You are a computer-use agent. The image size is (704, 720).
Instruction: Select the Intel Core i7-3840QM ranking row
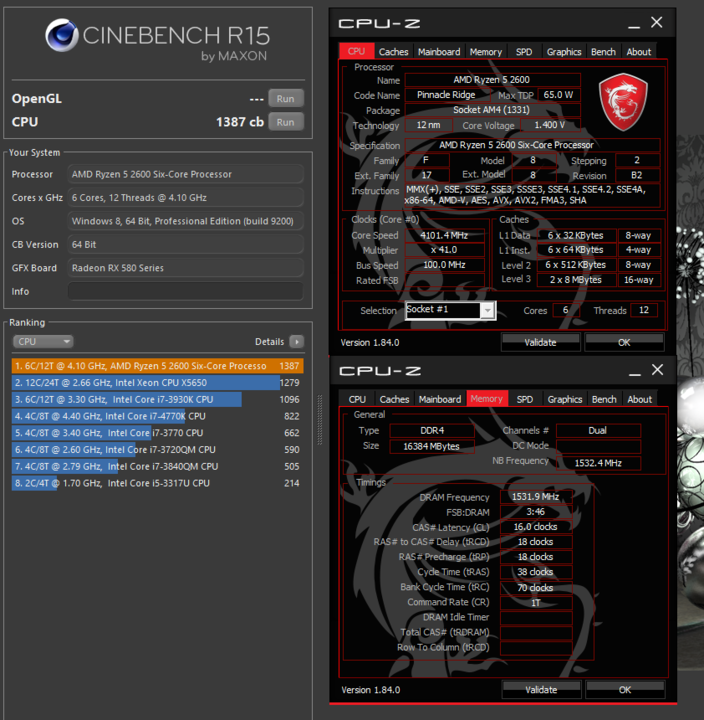(158, 467)
